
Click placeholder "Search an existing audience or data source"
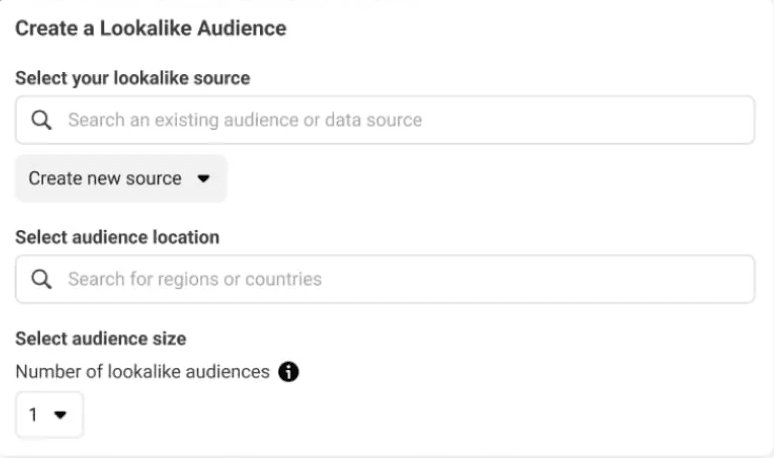pyautogui.click(x=245, y=120)
